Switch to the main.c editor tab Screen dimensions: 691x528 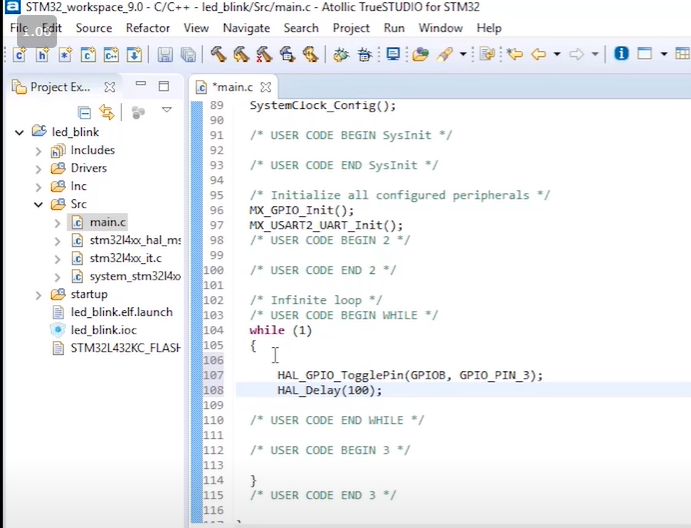point(234,87)
